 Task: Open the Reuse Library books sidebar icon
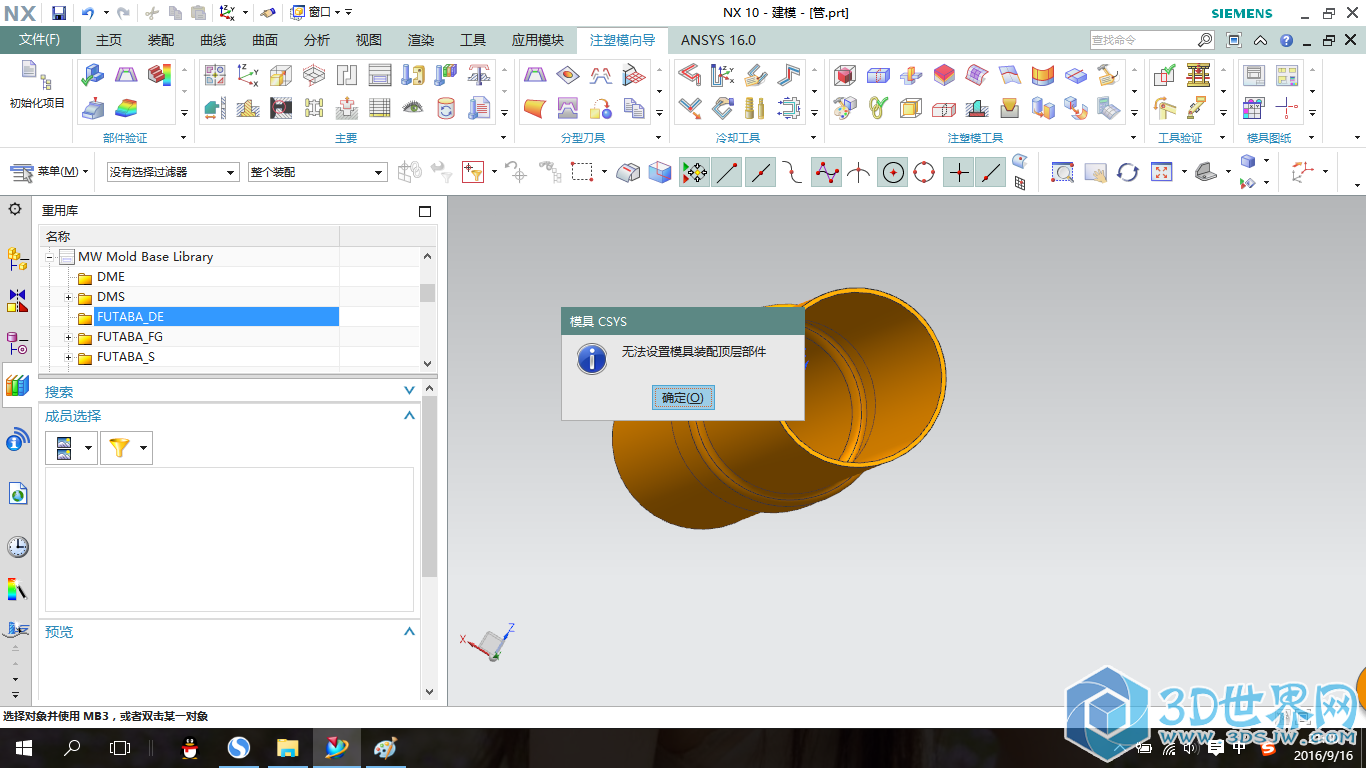point(17,385)
